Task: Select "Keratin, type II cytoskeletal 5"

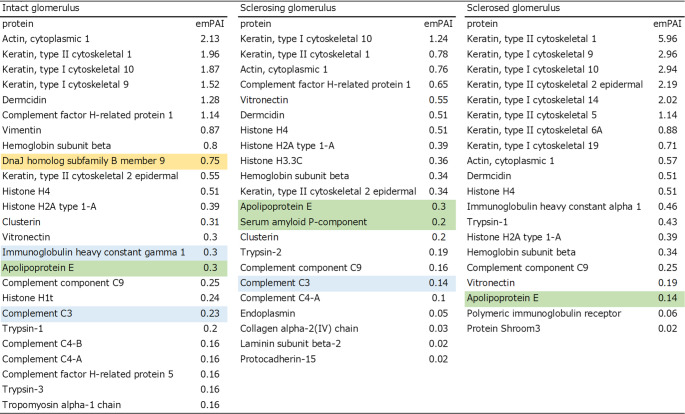Action: pyautogui.click(x=532, y=115)
